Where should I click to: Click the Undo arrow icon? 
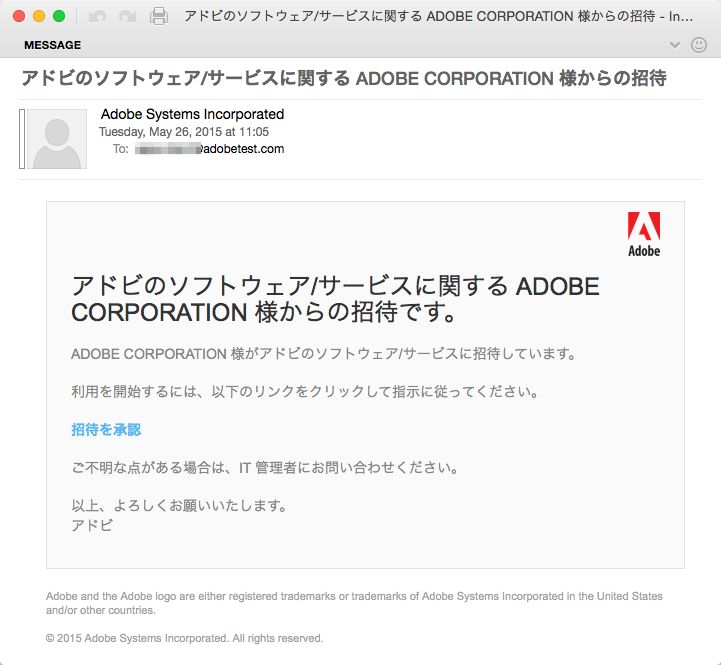click(x=97, y=16)
